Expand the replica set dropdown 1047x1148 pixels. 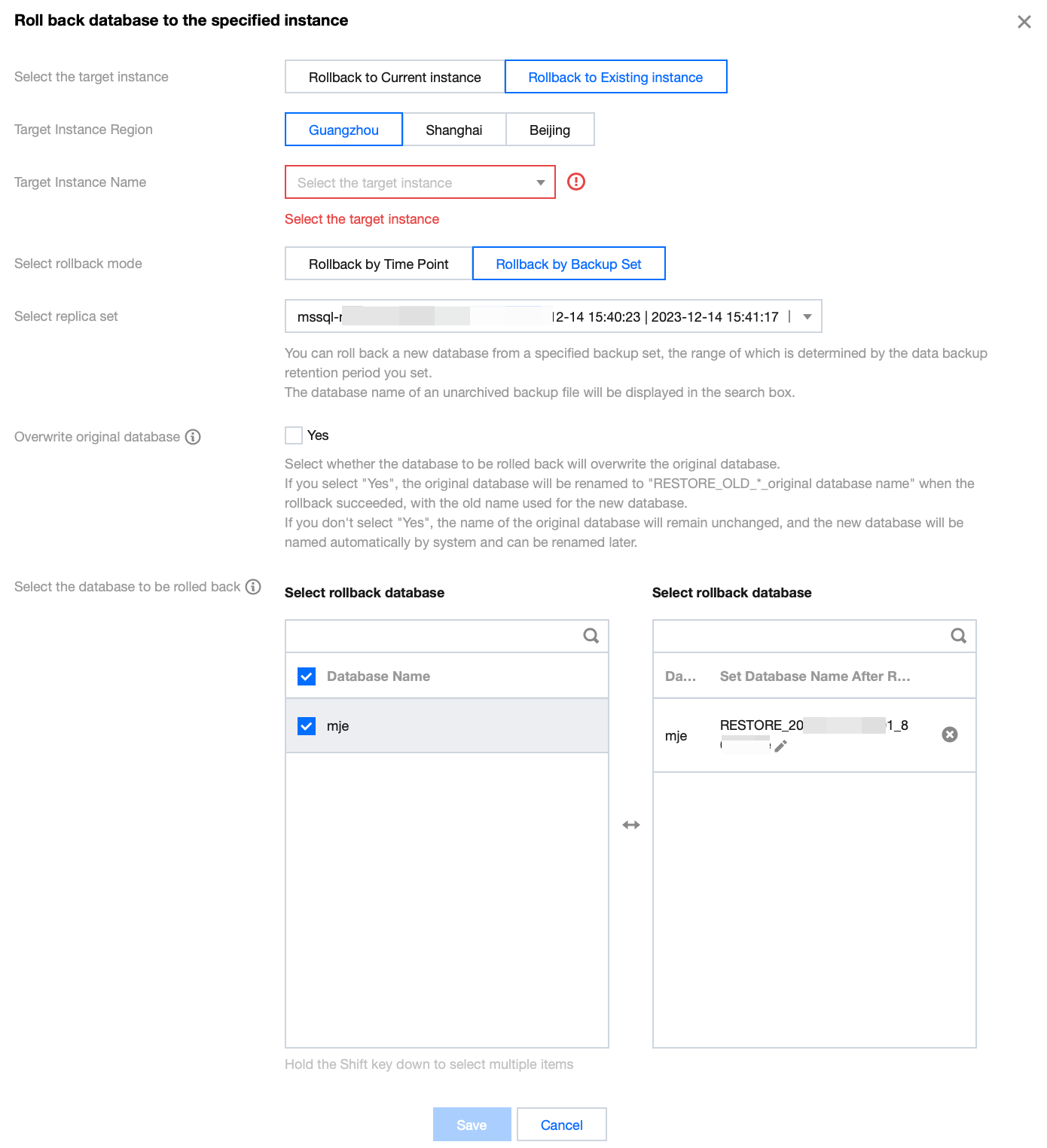pos(807,316)
